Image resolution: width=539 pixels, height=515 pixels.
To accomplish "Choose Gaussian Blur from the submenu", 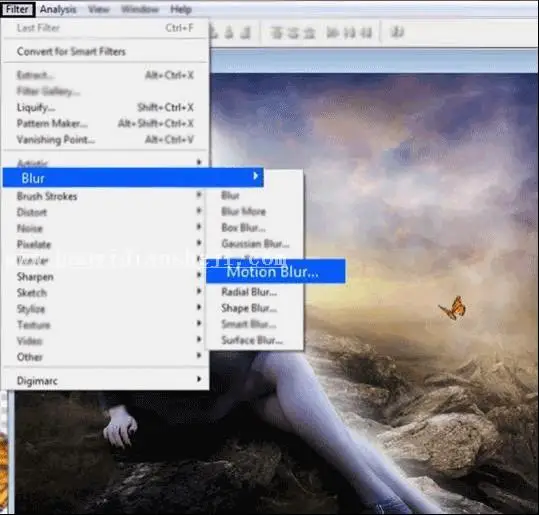I will pos(255,244).
